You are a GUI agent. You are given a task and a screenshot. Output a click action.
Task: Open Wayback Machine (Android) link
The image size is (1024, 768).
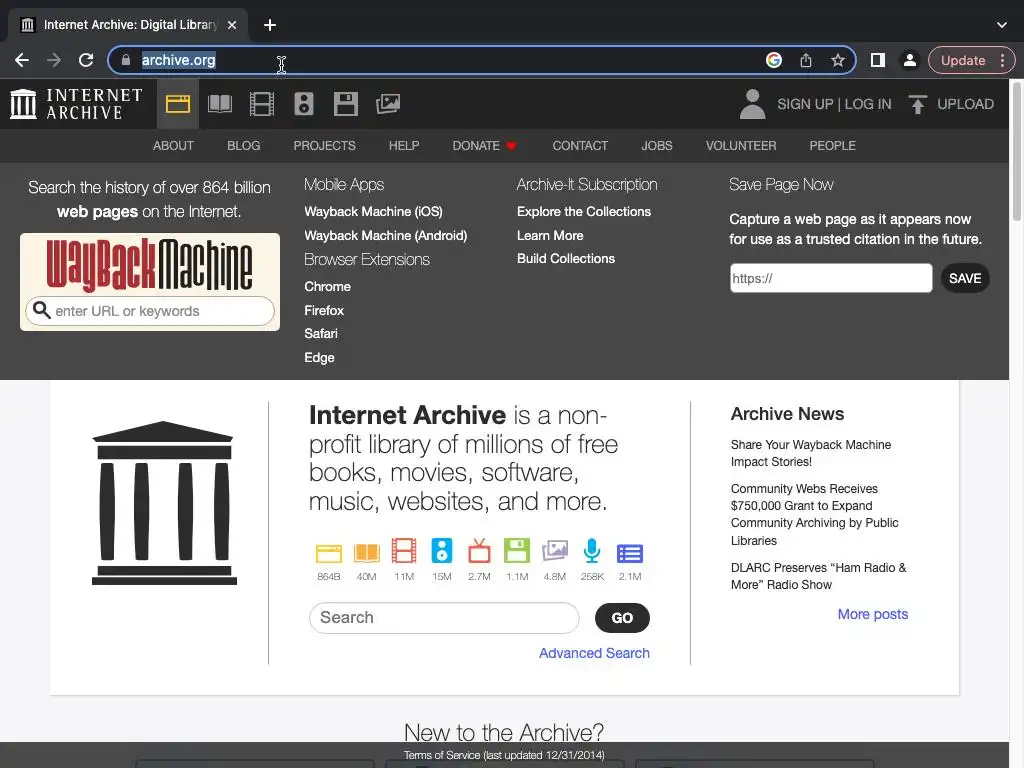pos(385,235)
